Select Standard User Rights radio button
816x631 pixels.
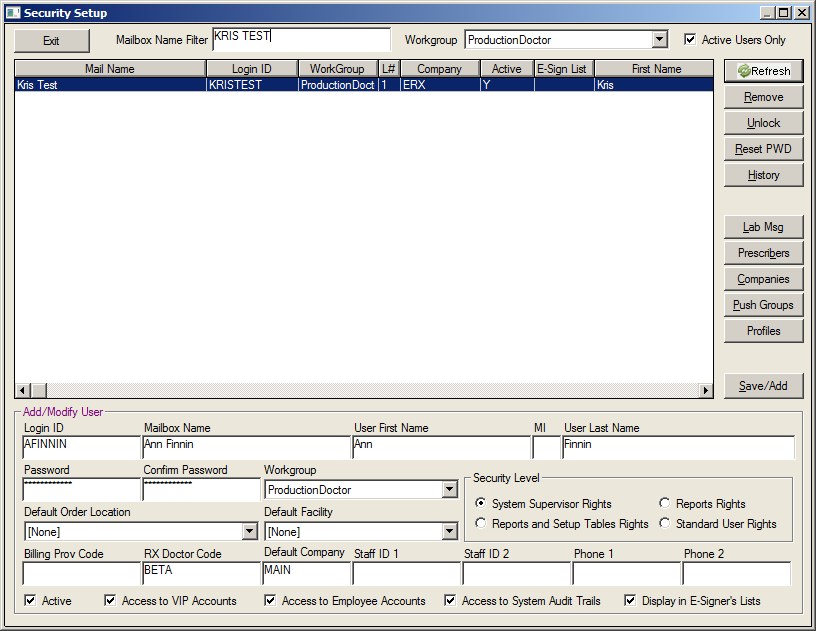tap(665, 524)
